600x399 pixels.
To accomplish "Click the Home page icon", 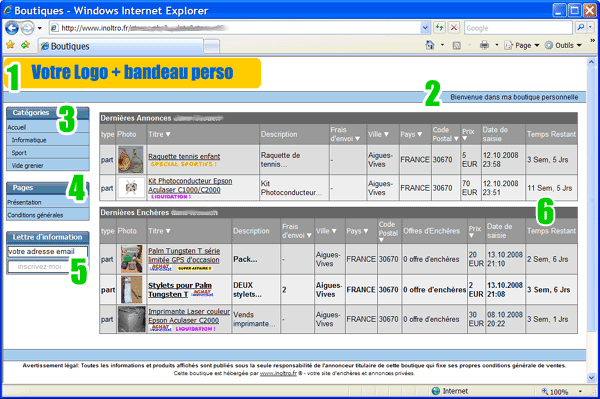I will tap(430, 45).
